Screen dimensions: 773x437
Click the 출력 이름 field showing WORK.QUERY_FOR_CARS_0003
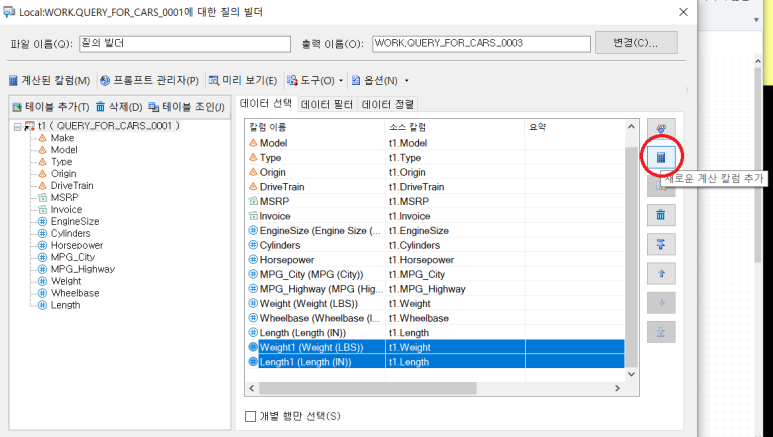(481, 43)
